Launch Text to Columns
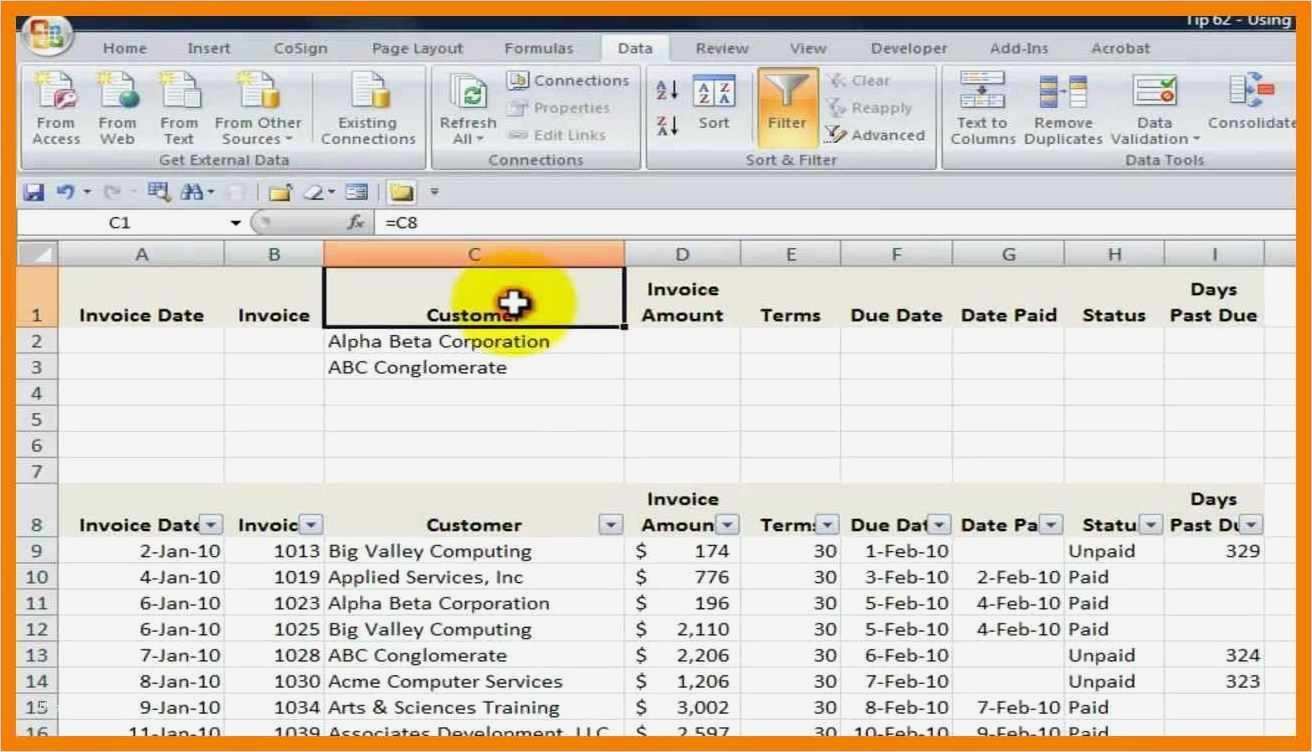This screenshot has height=752, width=1312. tap(983, 109)
